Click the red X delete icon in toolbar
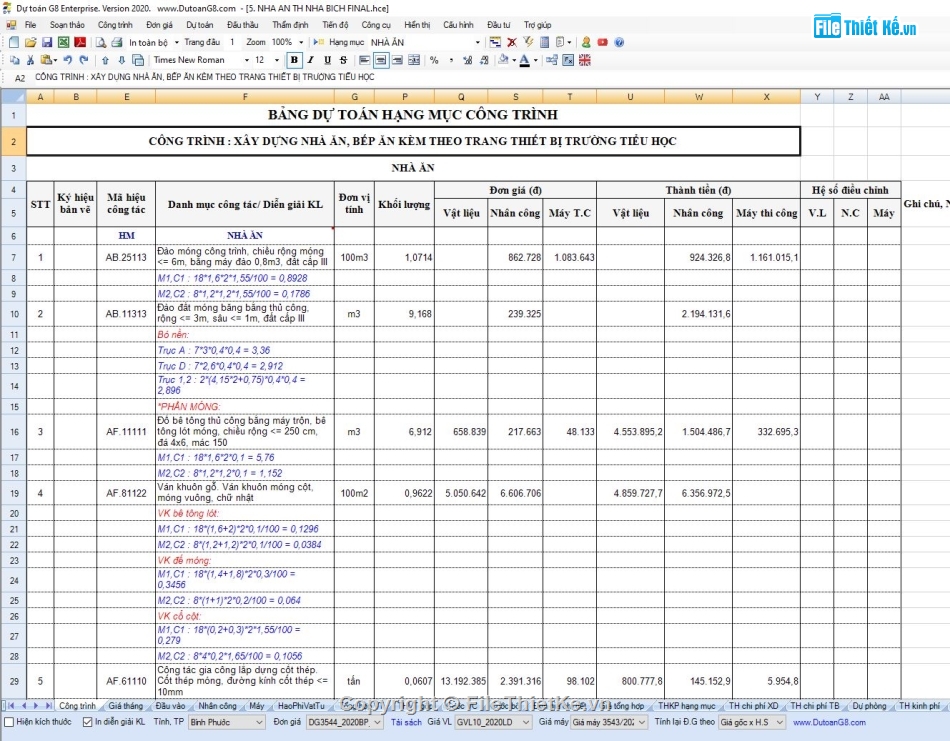The width and height of the screenshot is (950, 741). point(512,42)
